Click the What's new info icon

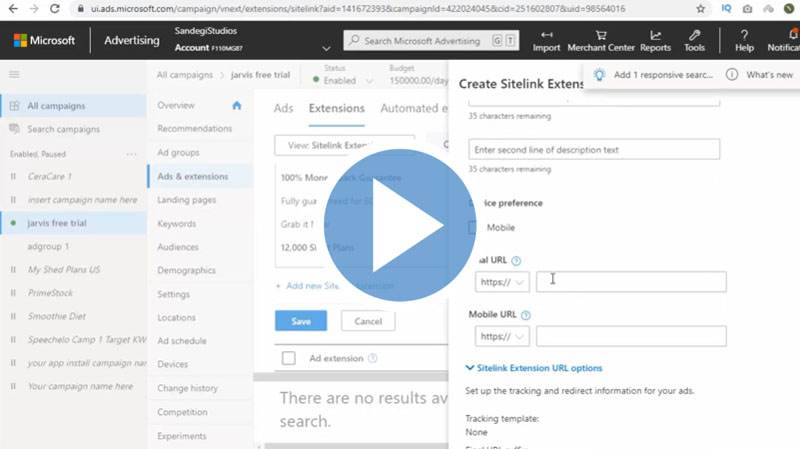(732, 74)
